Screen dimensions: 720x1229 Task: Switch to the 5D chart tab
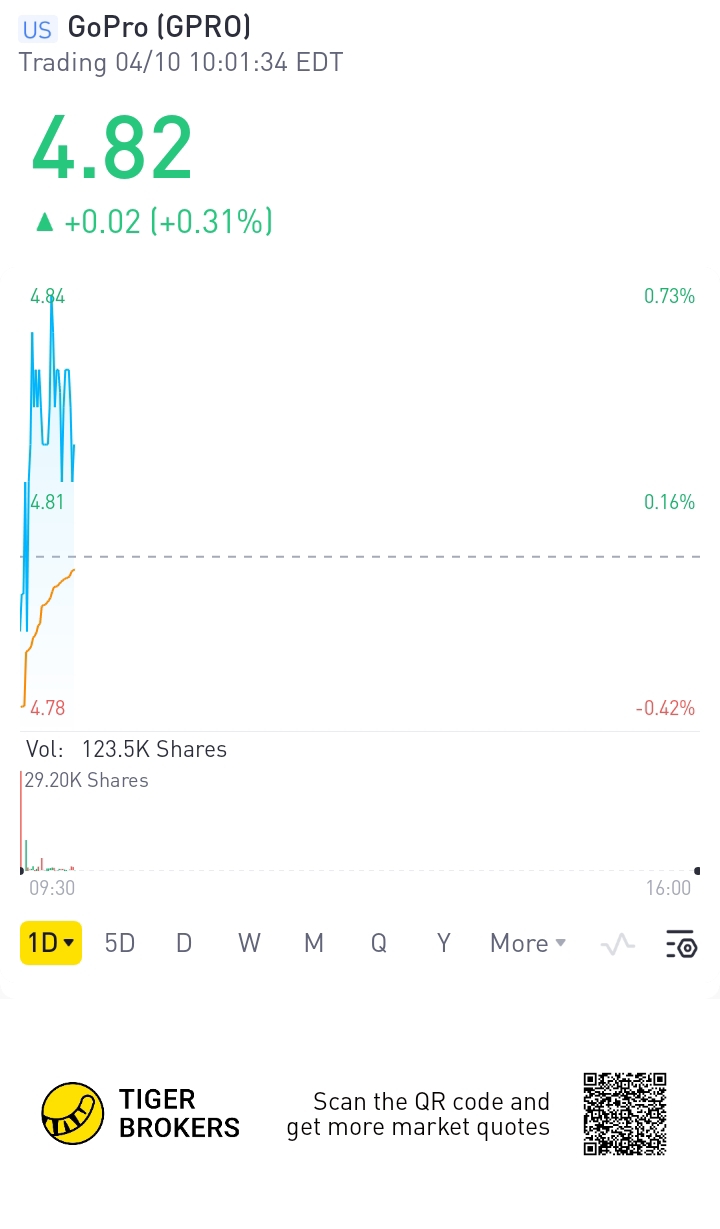(120, 943)
